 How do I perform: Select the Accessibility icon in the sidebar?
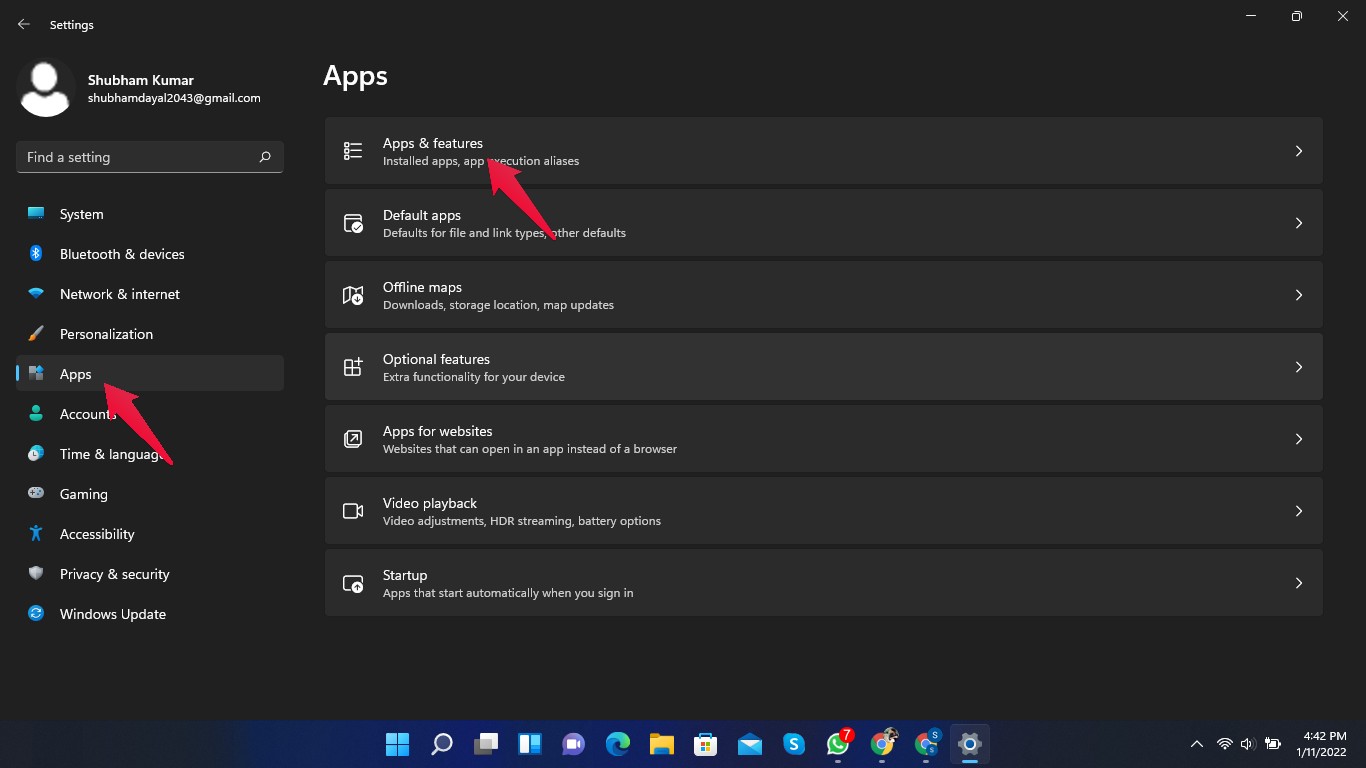coord(36,534)
